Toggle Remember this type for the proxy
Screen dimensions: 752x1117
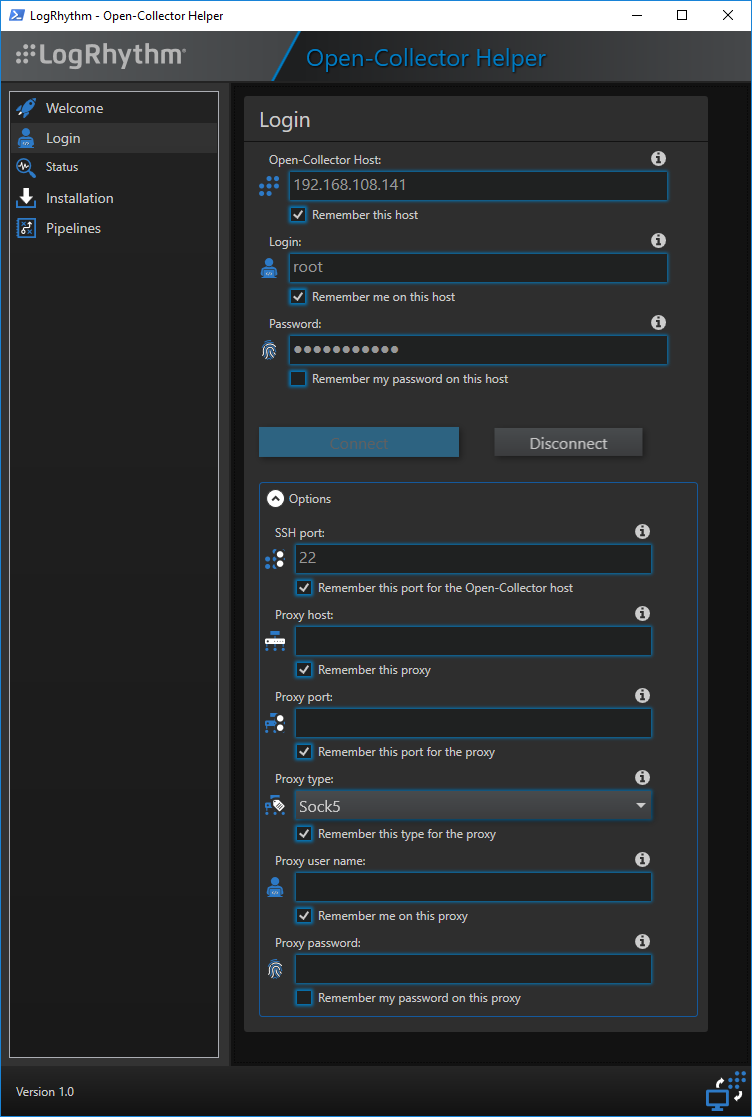point(304,833)
